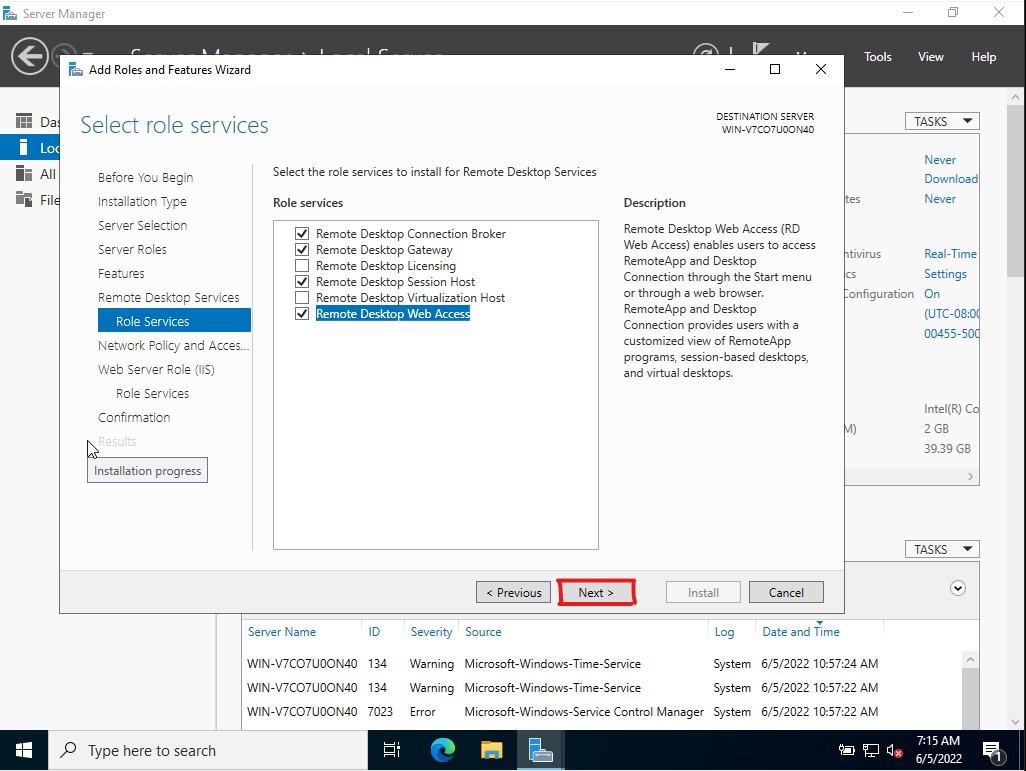This screenshot has height=771, width=1026.
Task: Open All Servers sidebar icon
Action: [x=24, y=173]
